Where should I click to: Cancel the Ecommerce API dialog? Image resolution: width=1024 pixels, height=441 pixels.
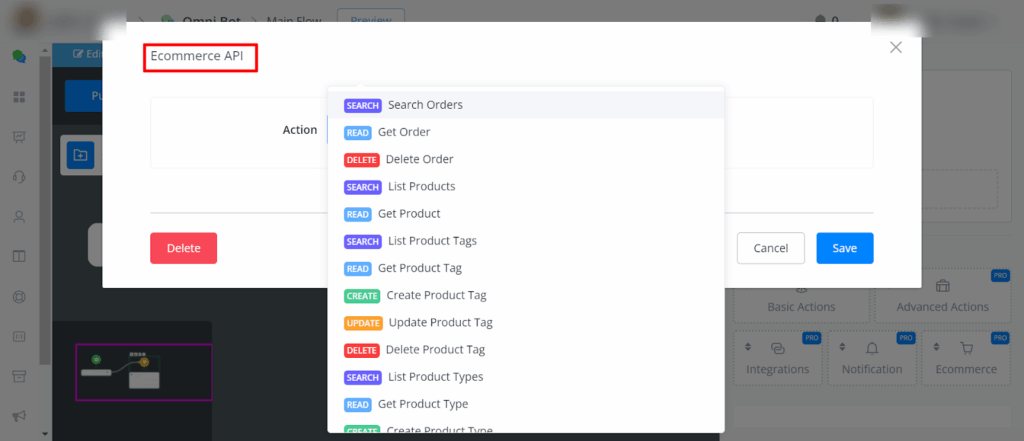tap(770, 248)
